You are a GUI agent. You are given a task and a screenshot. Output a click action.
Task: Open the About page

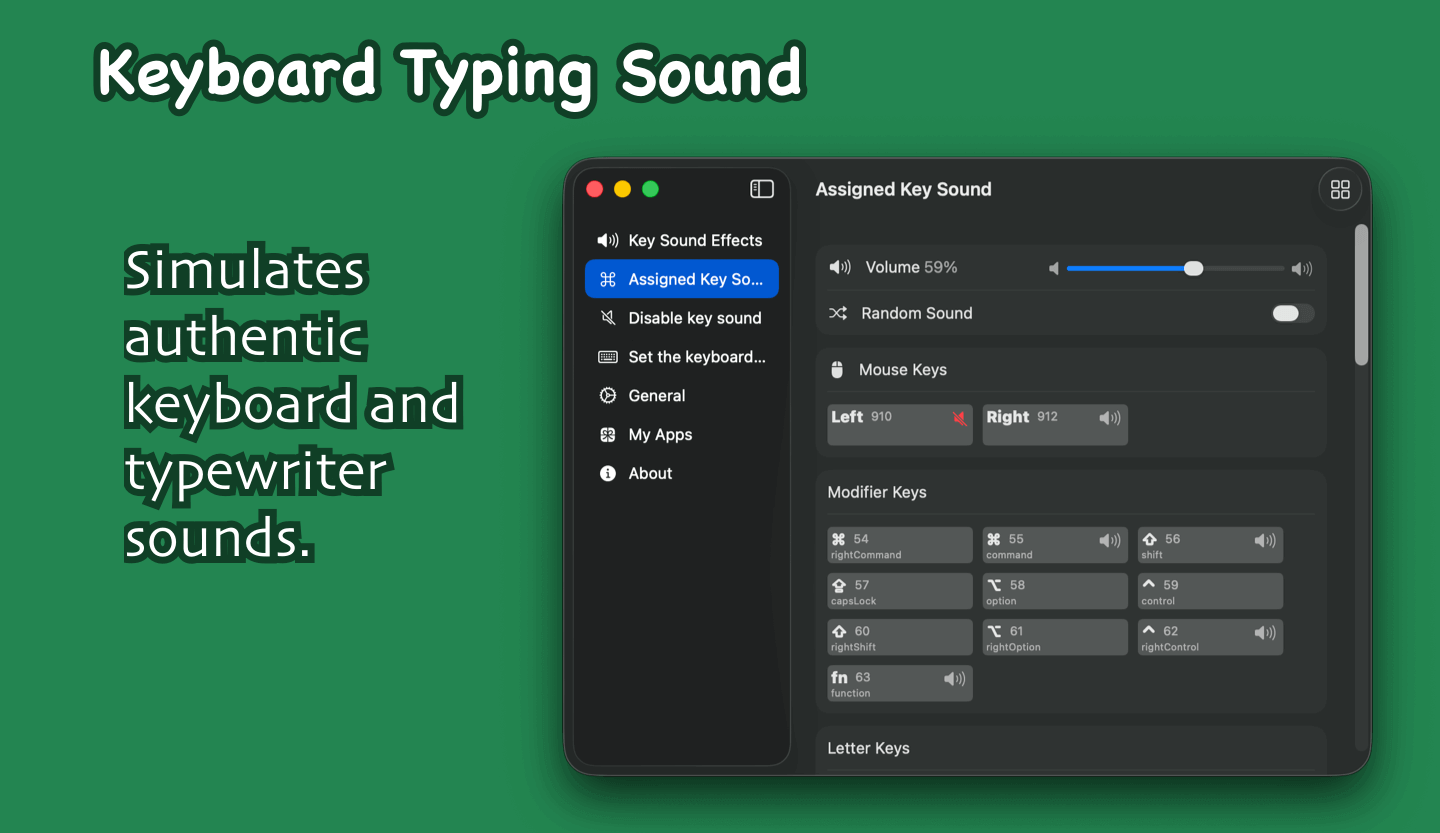point(682,474)
